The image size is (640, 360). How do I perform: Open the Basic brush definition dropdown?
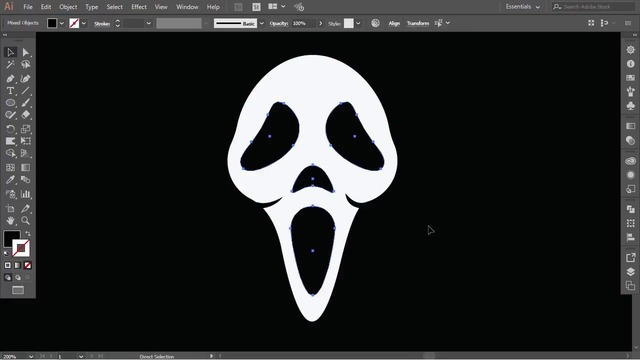[262, 23]
